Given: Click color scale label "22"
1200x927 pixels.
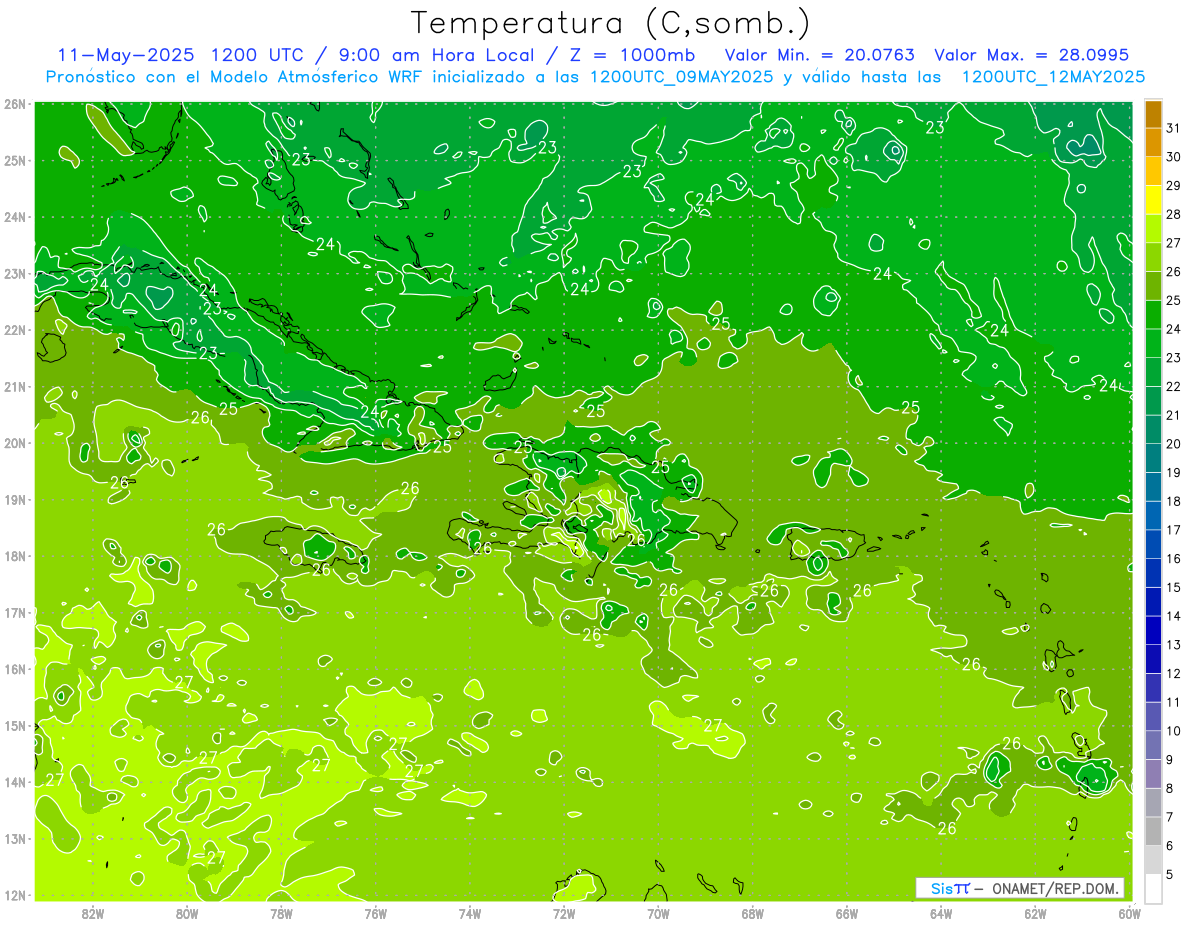Looking at the screenshot, I should [x=1173, y=386].
